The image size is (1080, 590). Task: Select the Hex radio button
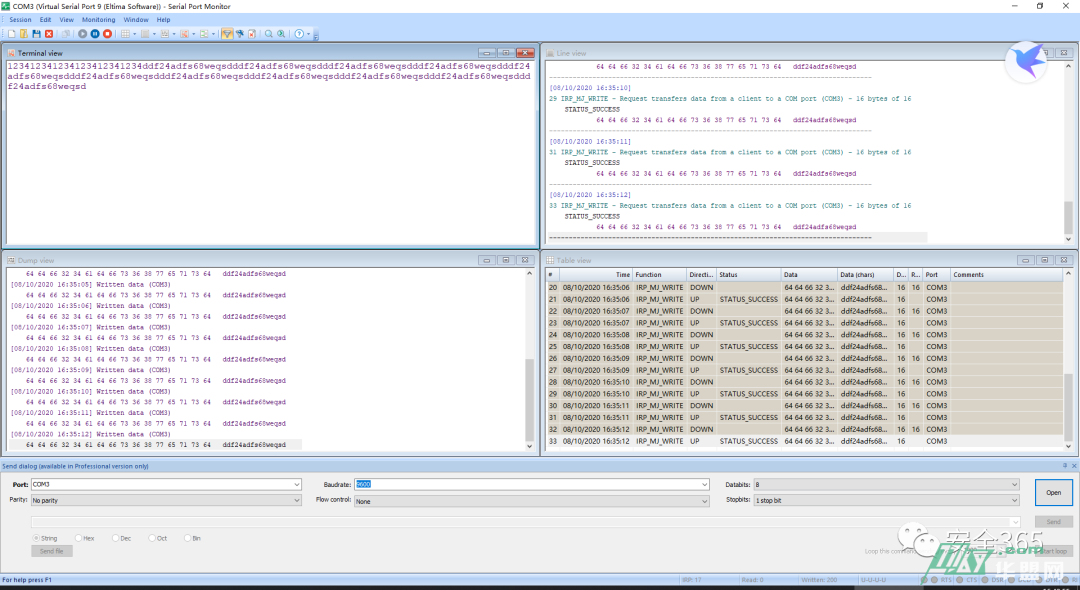79,538
